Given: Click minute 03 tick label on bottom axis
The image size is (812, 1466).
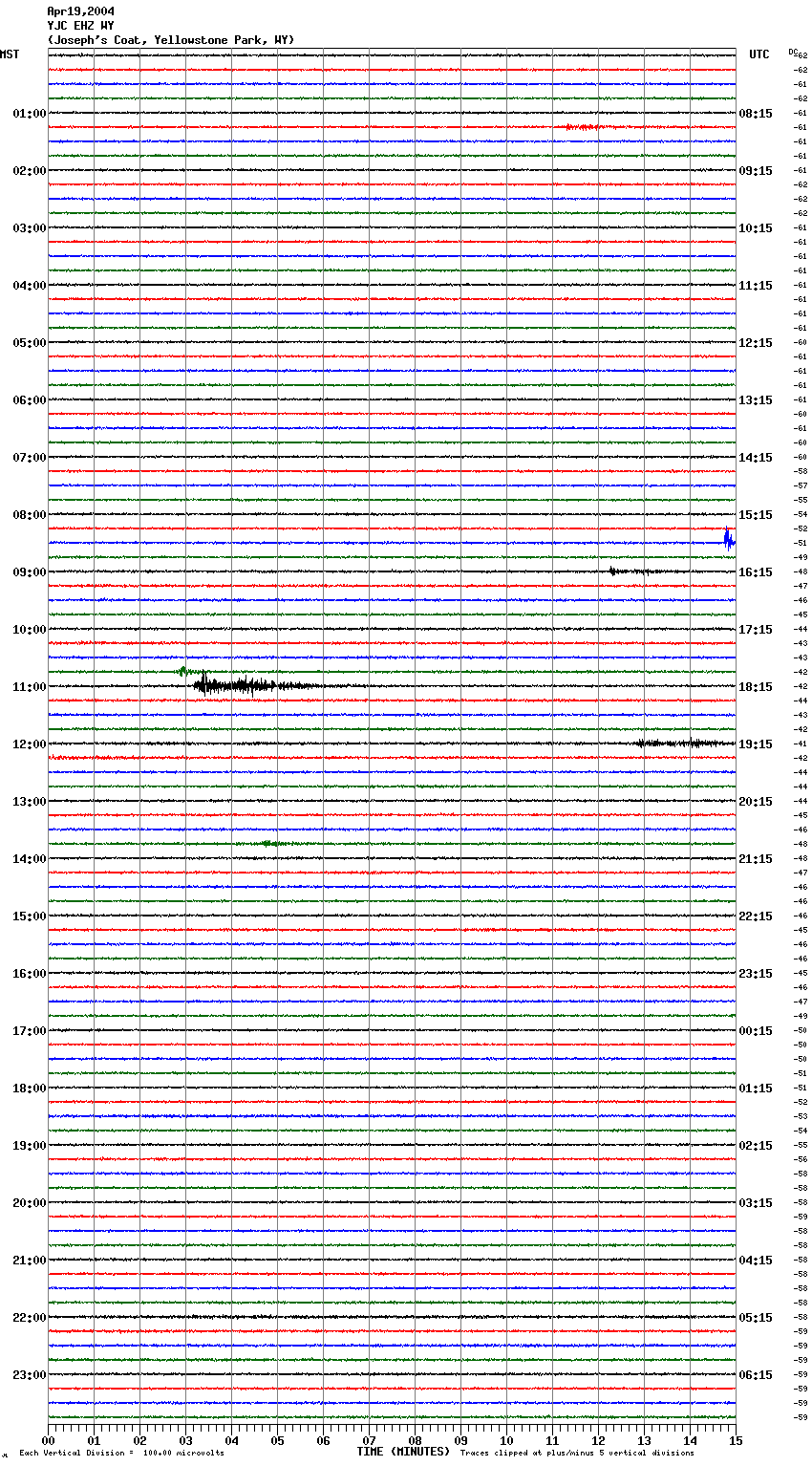Looking at the screenshot, I should (185, 1440).
